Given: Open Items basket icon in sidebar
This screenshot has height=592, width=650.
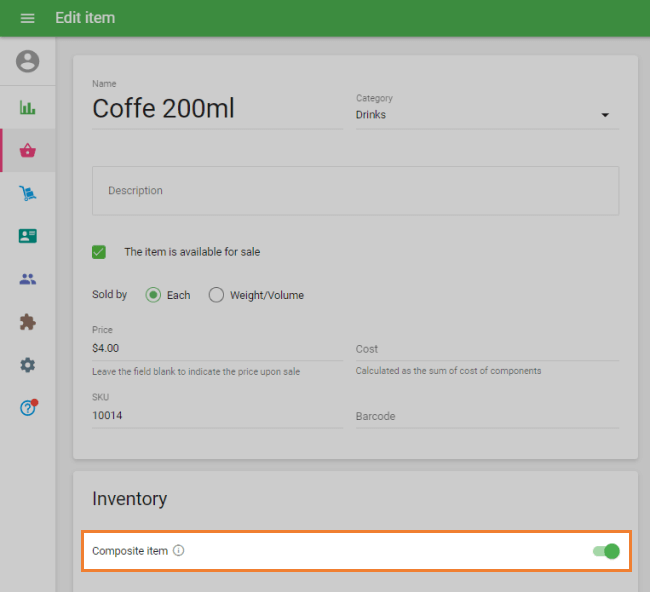Looking at the screenshot, I should point(27,150).
